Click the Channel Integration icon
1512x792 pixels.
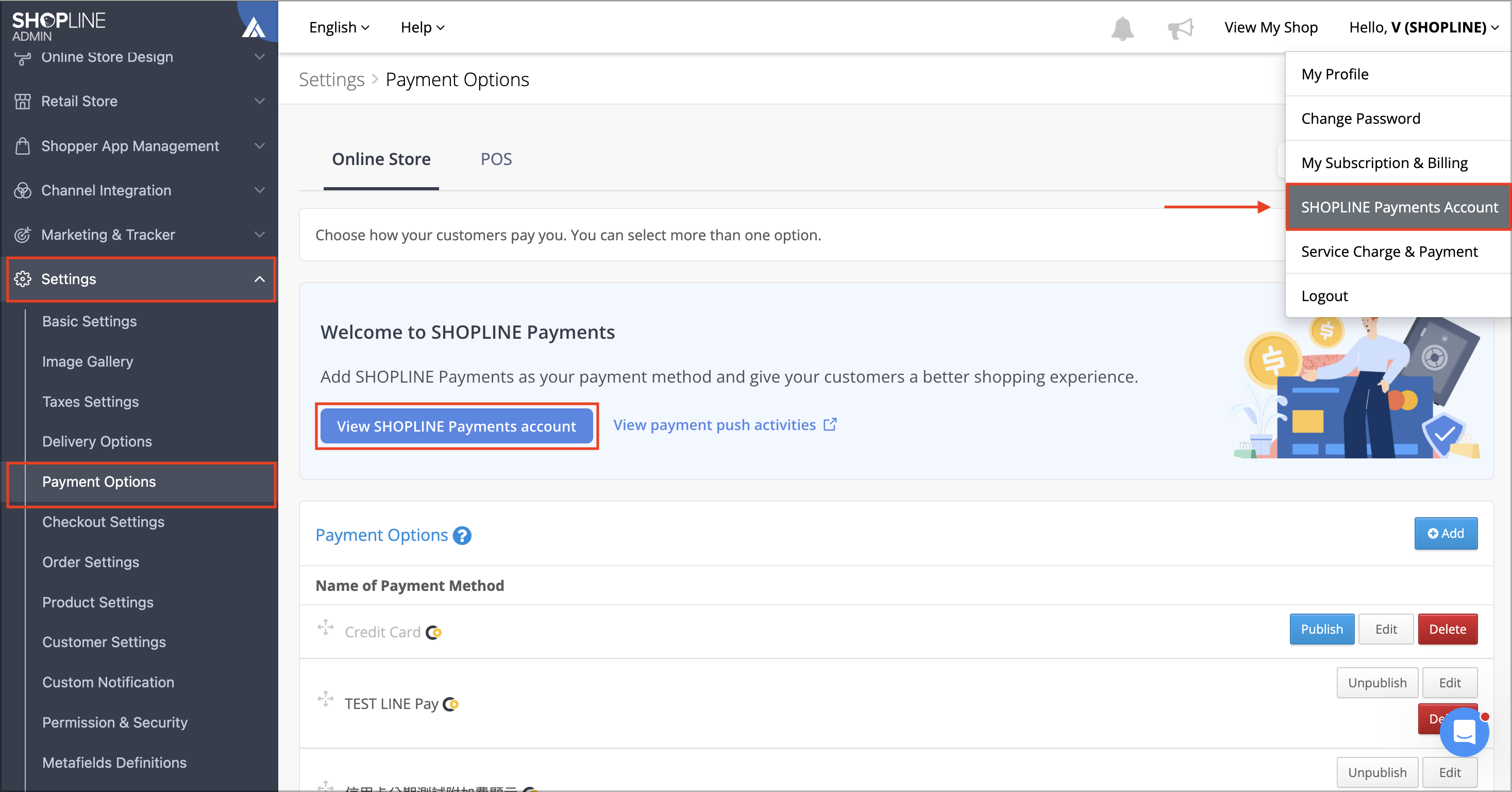coord(22,190)
